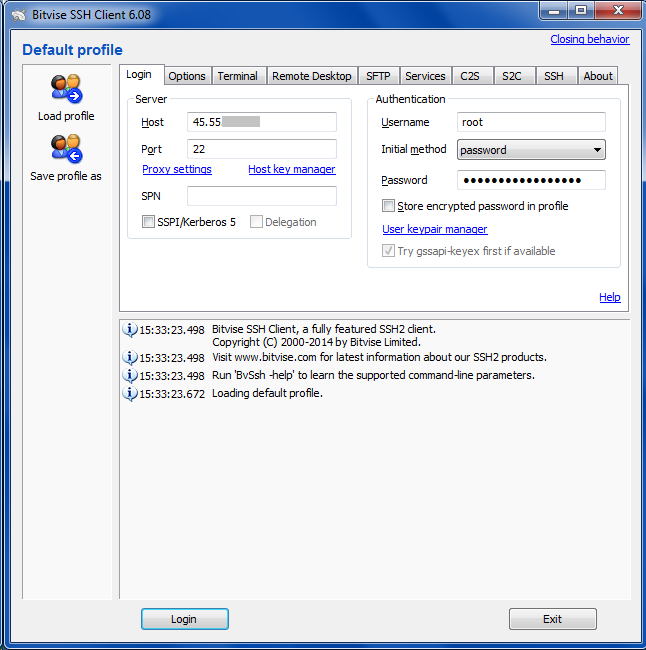Image resolution: width=646 pixels, height=650 pixels.
Task: Click the Bitvise title bar app icon
Action: [x=19, y=15]
